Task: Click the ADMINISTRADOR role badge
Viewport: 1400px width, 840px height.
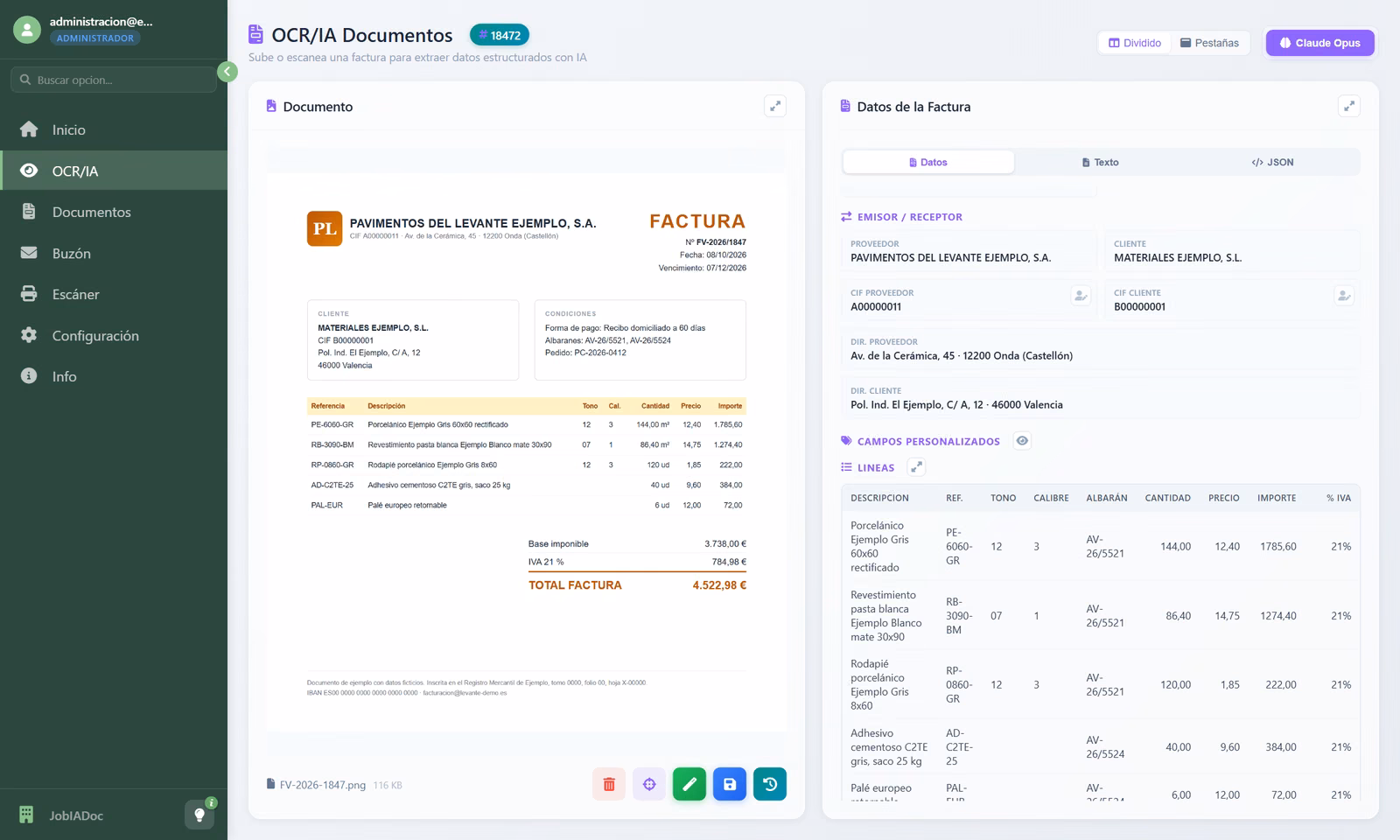Action: click(95, 38)
